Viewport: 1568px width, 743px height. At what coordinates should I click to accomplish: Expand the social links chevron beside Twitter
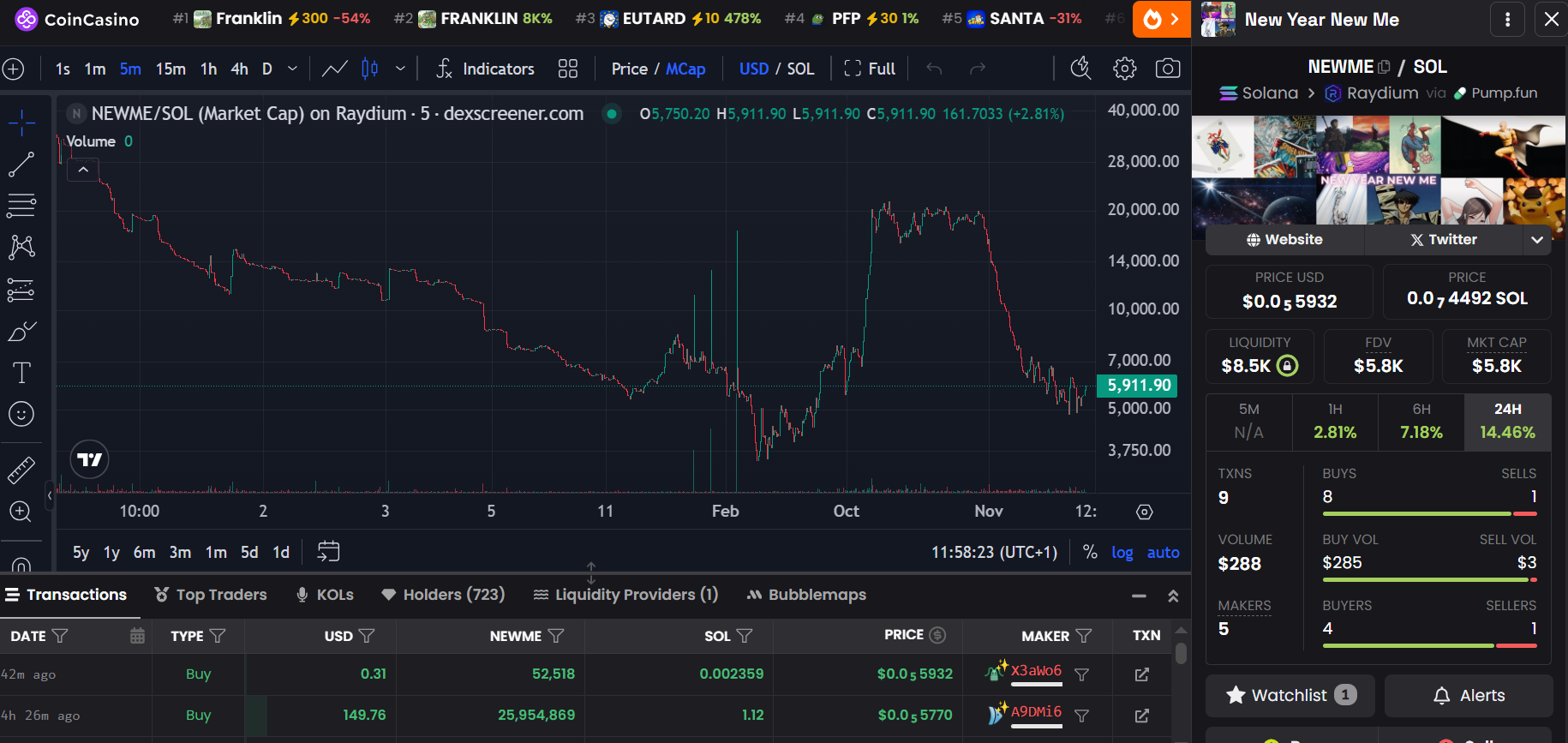pyautogui.click(x=1537, y=240)
